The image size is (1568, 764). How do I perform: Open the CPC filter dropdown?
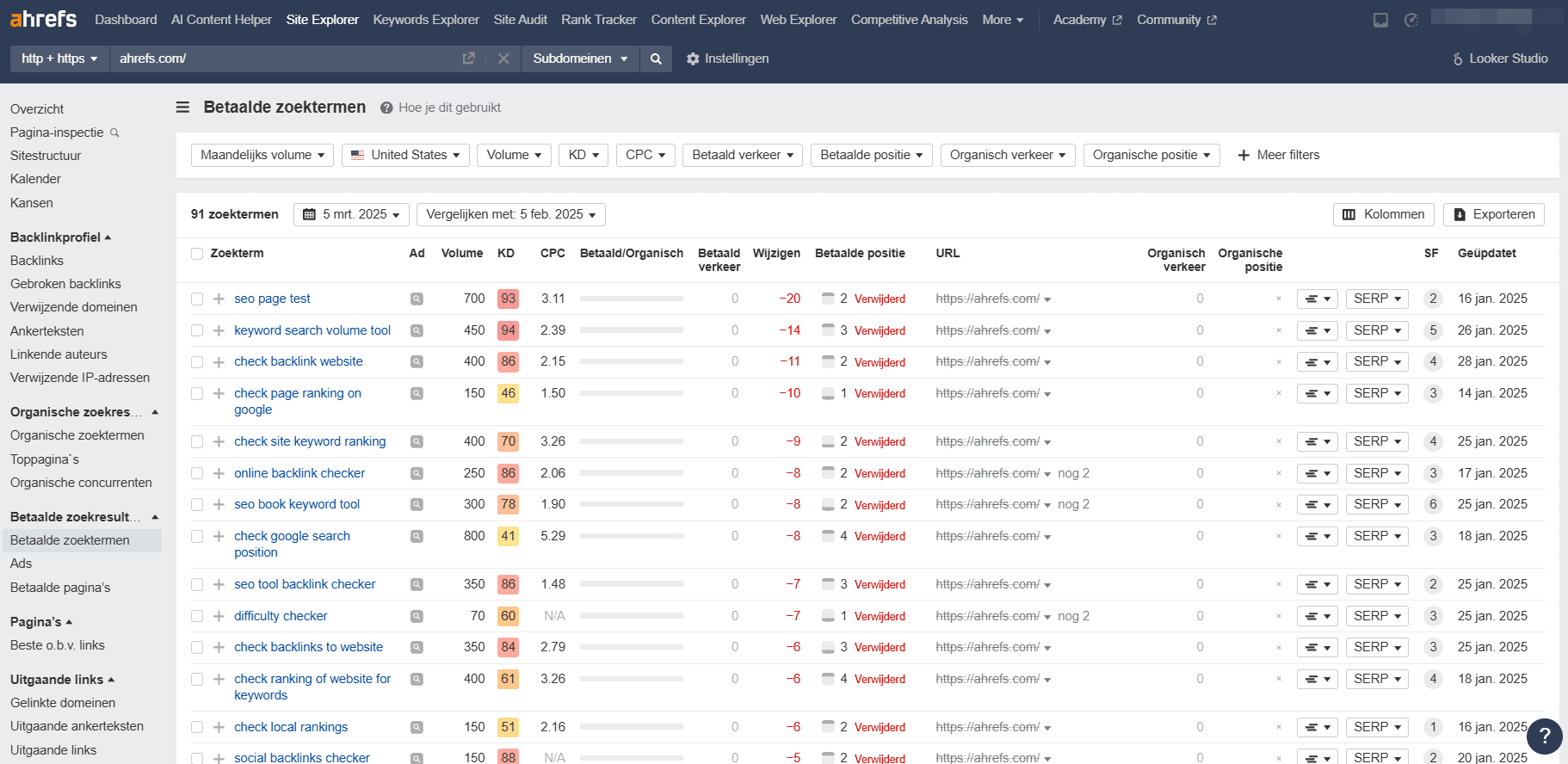645,155
